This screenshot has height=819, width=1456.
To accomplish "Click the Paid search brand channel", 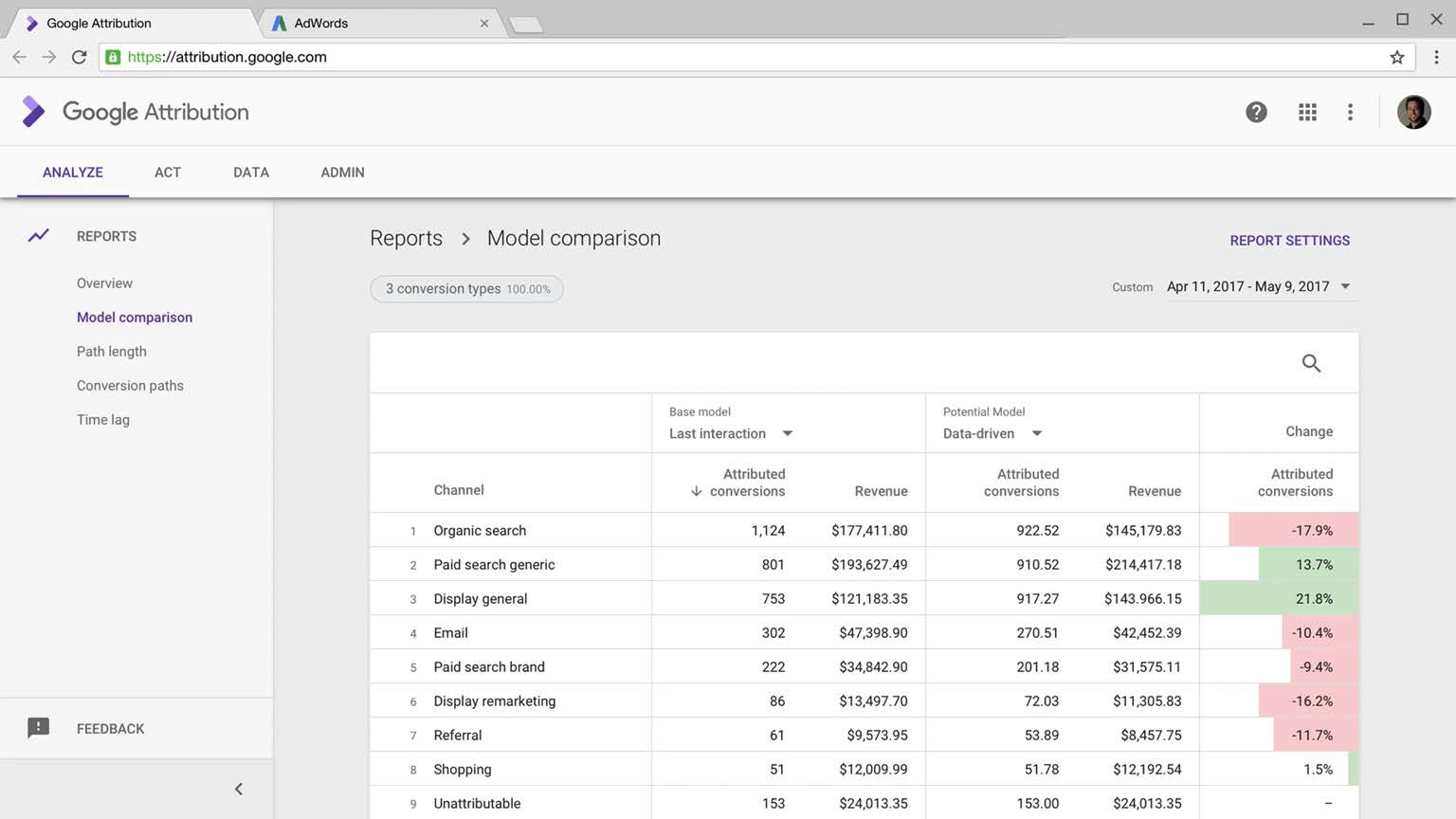I will click(x=489, y=666).
